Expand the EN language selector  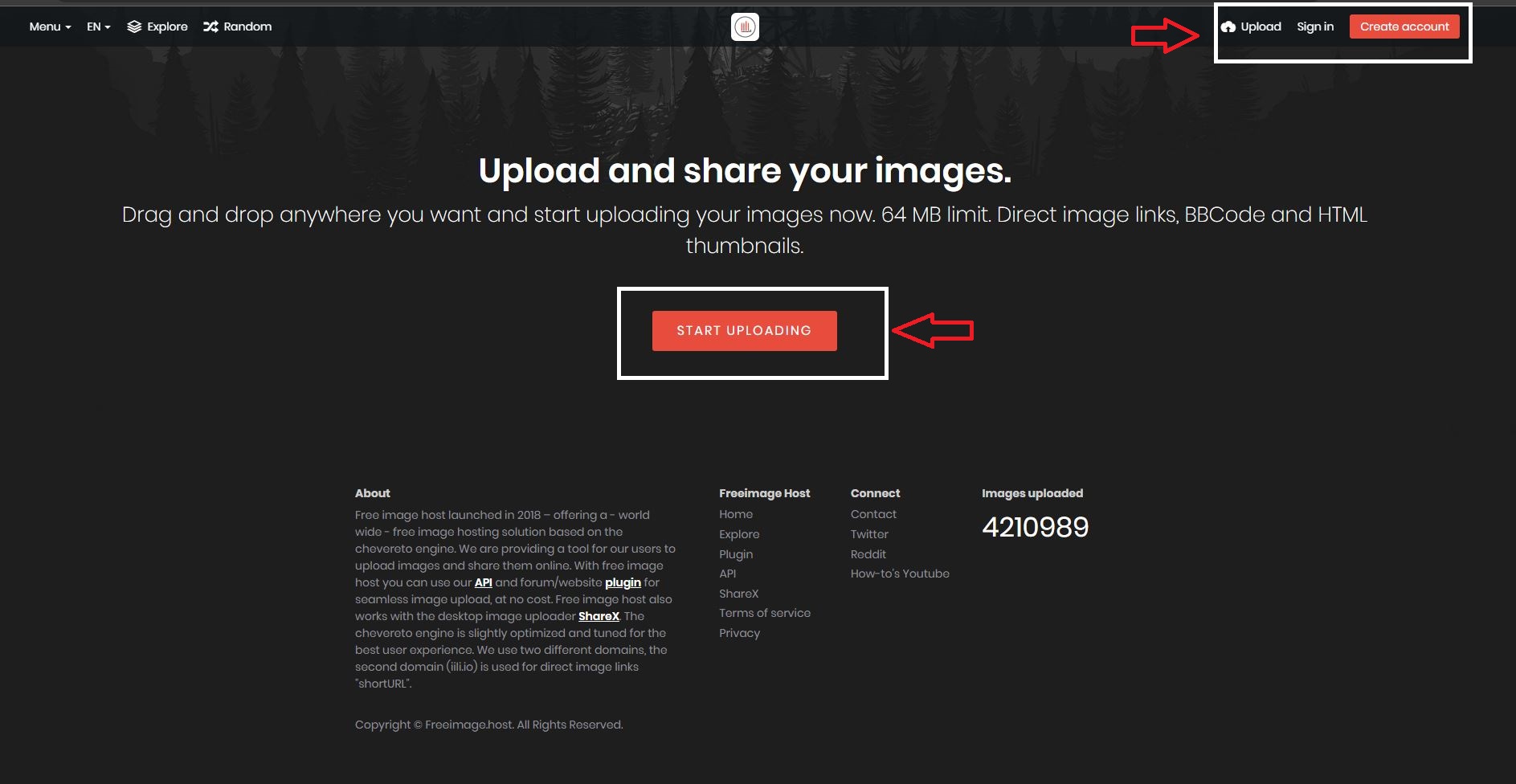tap(98, 27)
